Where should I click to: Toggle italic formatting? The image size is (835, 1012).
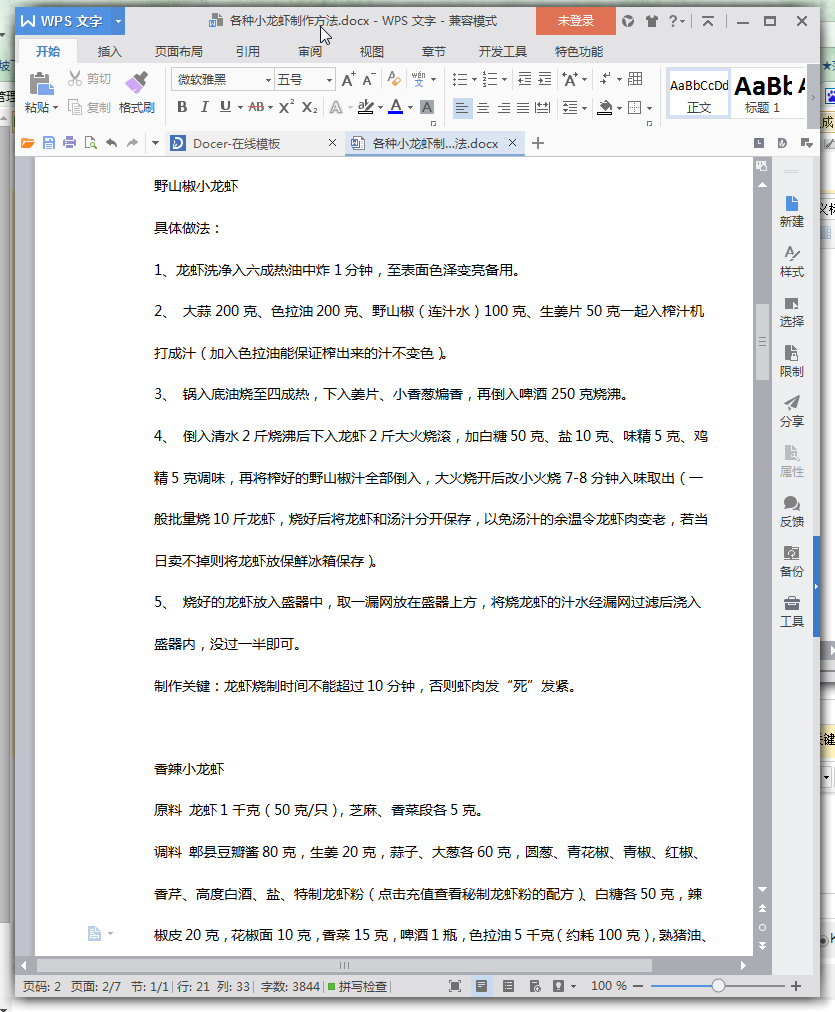click(x=204, y=107)
